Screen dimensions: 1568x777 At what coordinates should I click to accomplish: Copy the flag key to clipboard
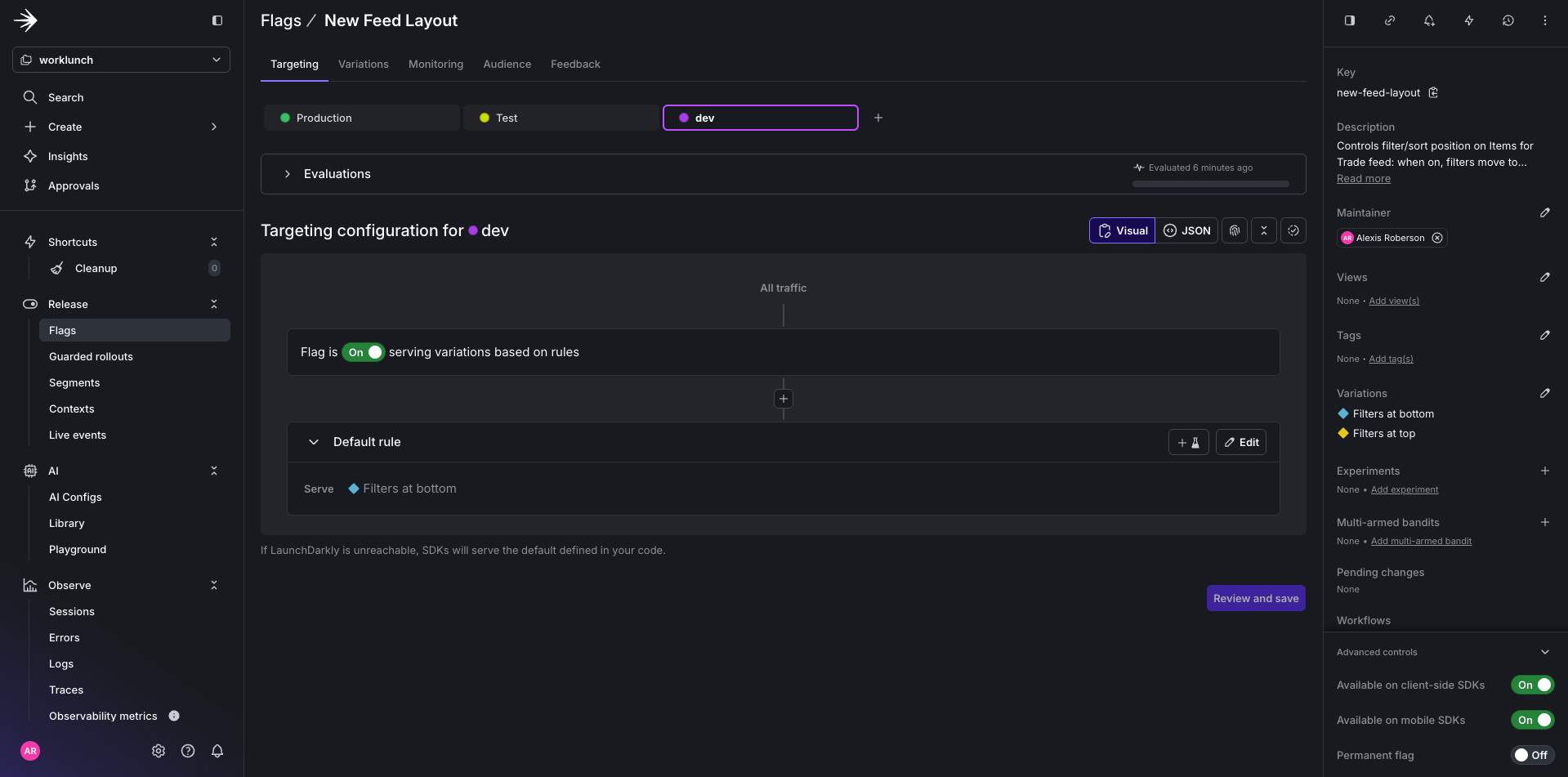click(1432, 92)
